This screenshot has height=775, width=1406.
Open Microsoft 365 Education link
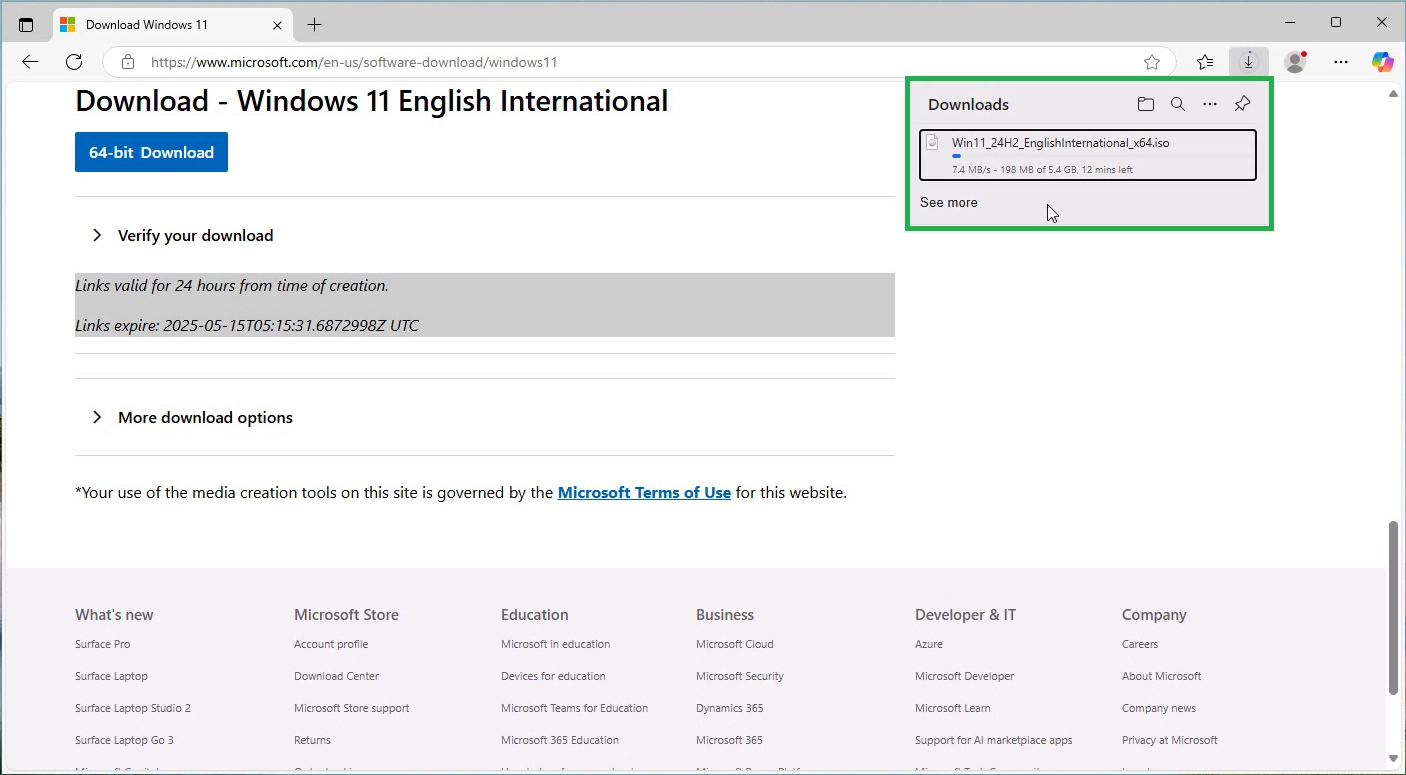[560, 740]
